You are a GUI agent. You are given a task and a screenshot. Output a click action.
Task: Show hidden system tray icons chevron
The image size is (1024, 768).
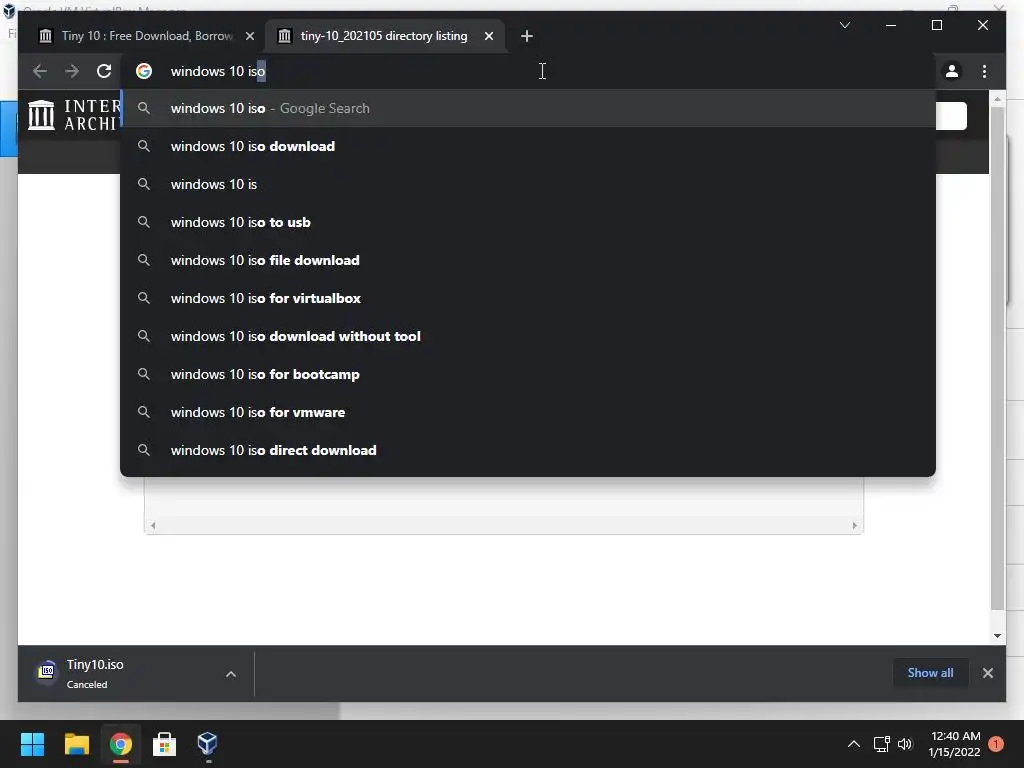[853, 744]
